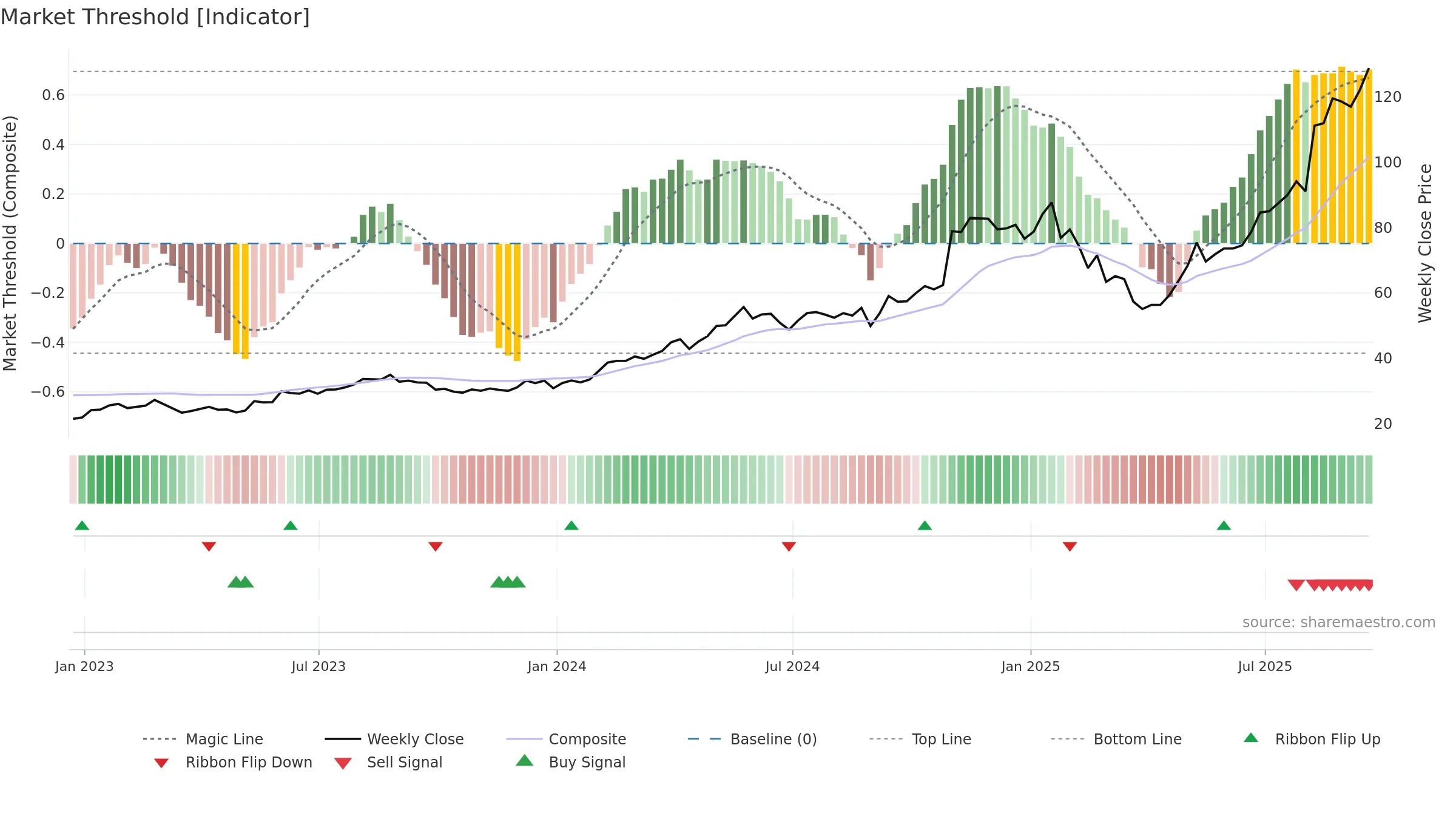This screenshot has height=819, width=1456.
Task: Click the Jul 2024 axis label
Action: coord(792,667)
